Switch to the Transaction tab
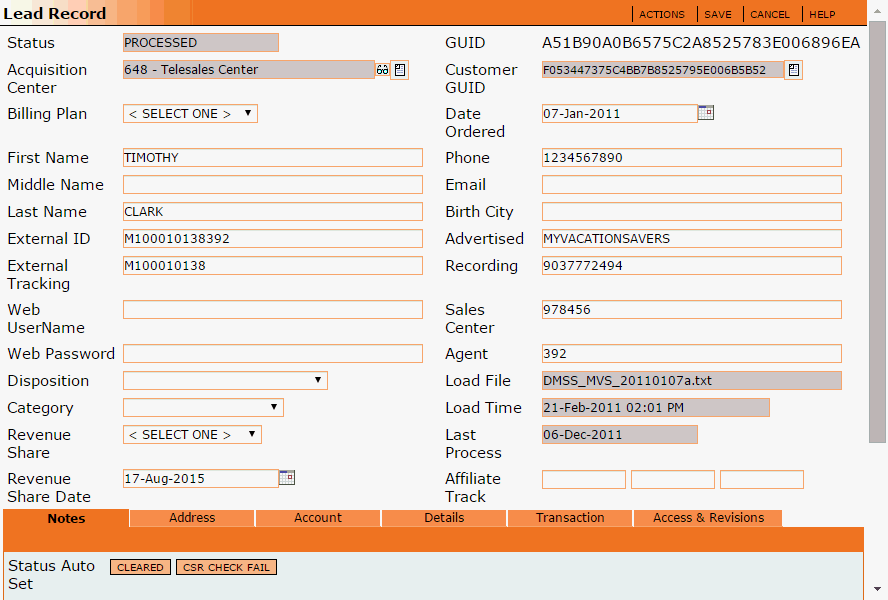 570,518
